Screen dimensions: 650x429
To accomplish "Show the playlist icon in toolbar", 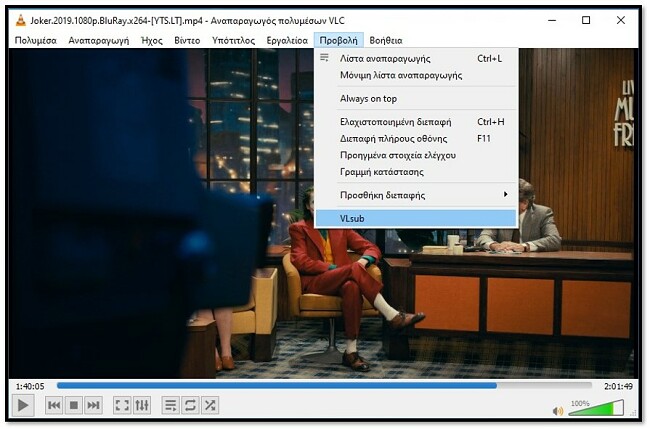I will 170,405.
